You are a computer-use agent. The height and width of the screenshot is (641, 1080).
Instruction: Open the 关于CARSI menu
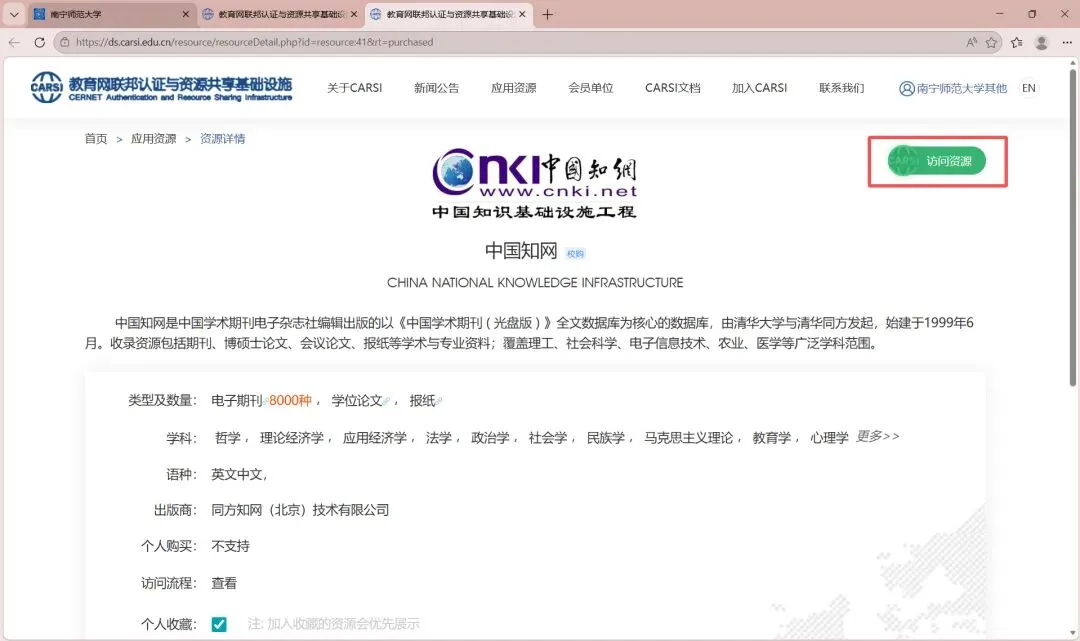pos(354,88)
